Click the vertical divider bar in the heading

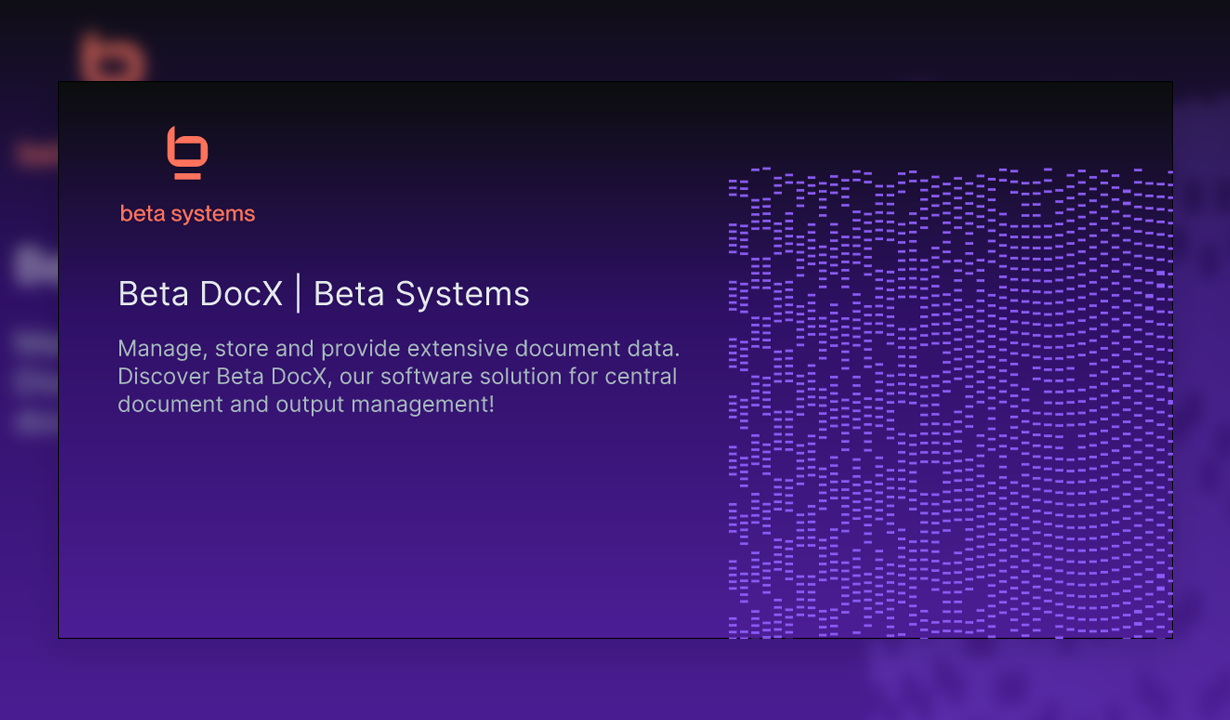(300, 292)
